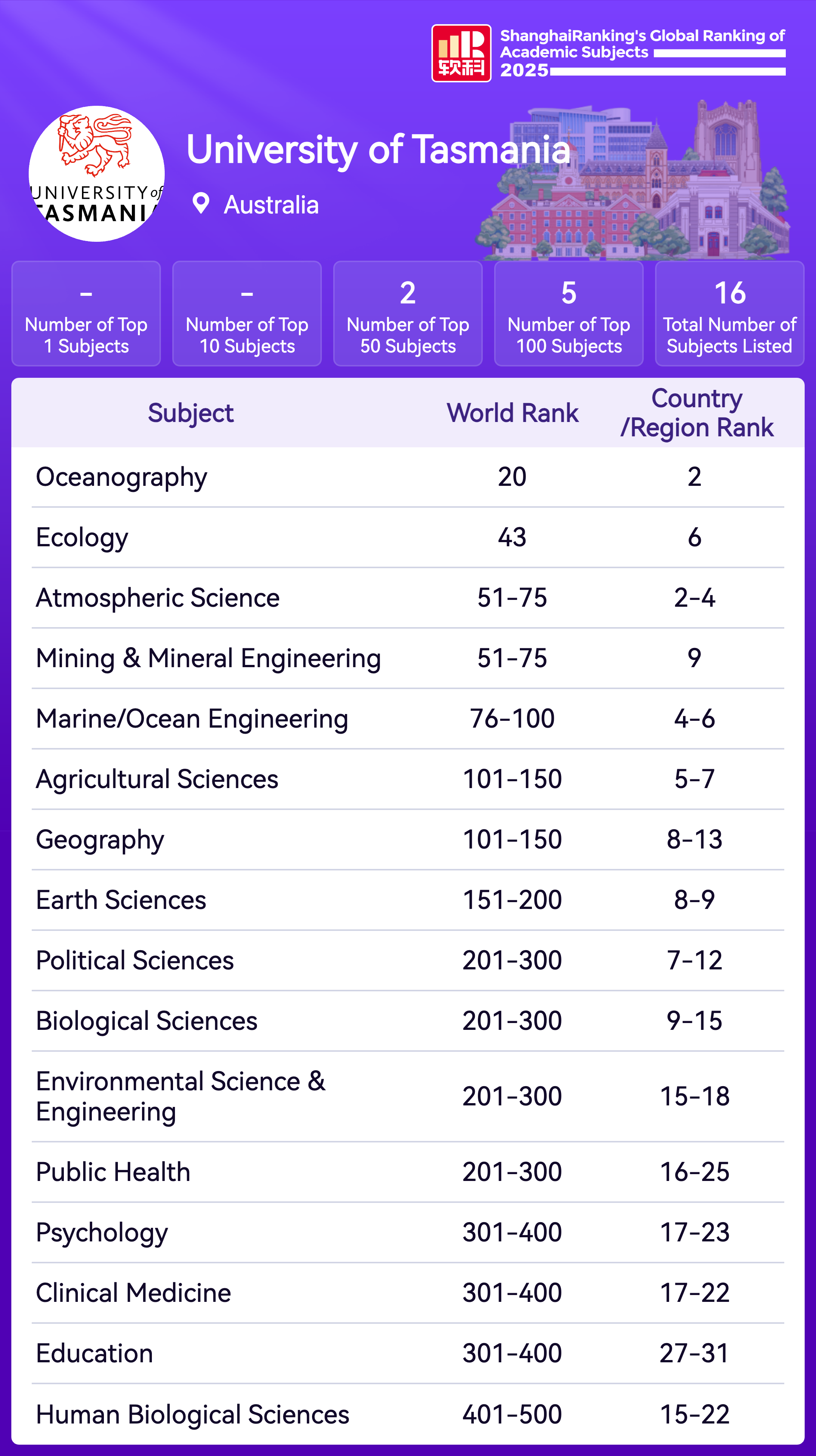Select the Number of Top 100 Subjects card
The image size is (816, 1456).
click(569, 314)
